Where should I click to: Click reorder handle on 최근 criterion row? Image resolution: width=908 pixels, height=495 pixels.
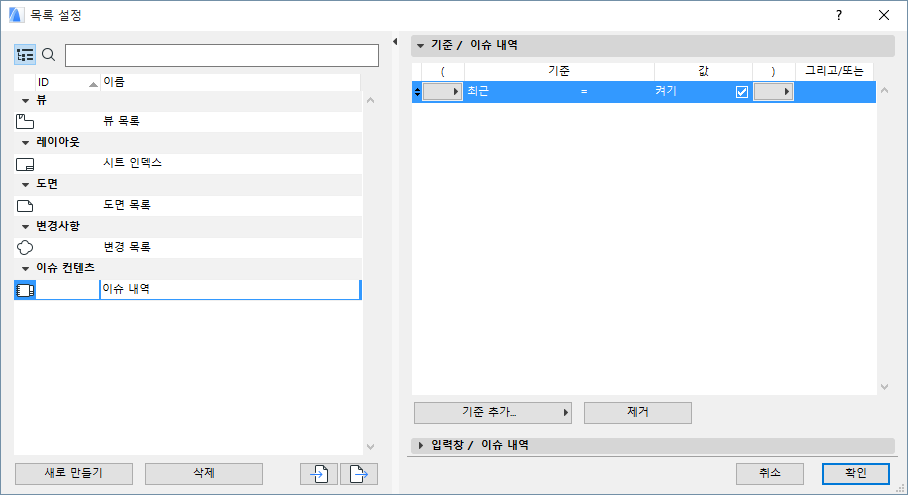pos(417,91)
